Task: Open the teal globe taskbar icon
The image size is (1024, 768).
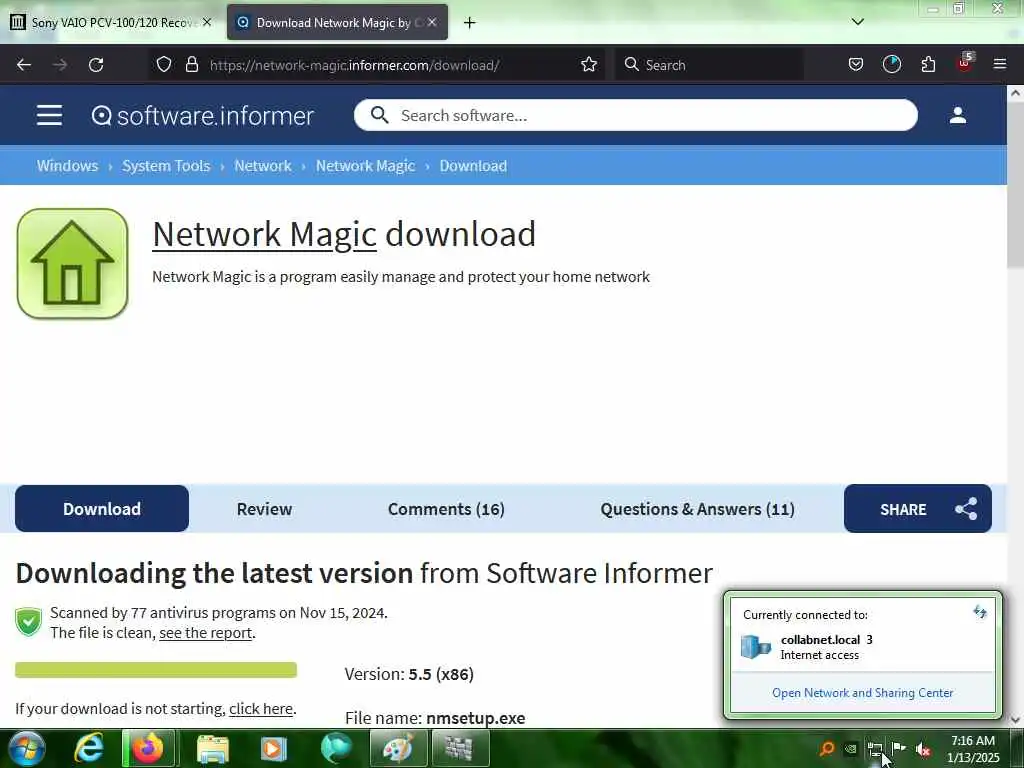Action: click(x=336, y=748)
